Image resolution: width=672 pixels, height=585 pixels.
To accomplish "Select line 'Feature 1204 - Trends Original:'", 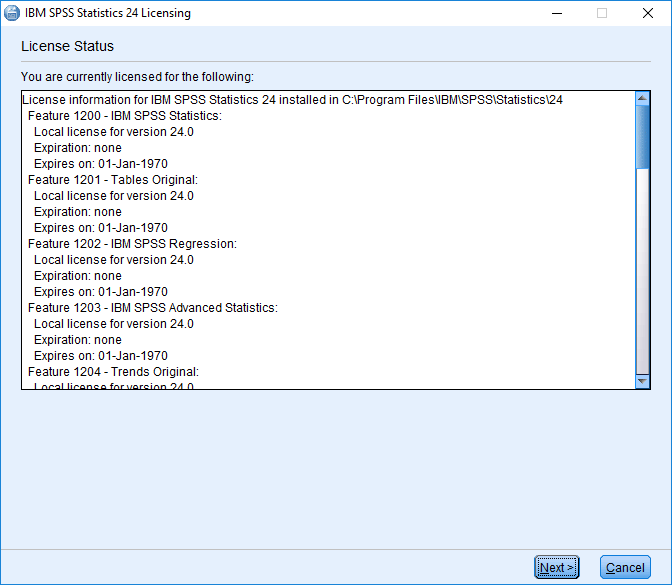I will [113, 372].
